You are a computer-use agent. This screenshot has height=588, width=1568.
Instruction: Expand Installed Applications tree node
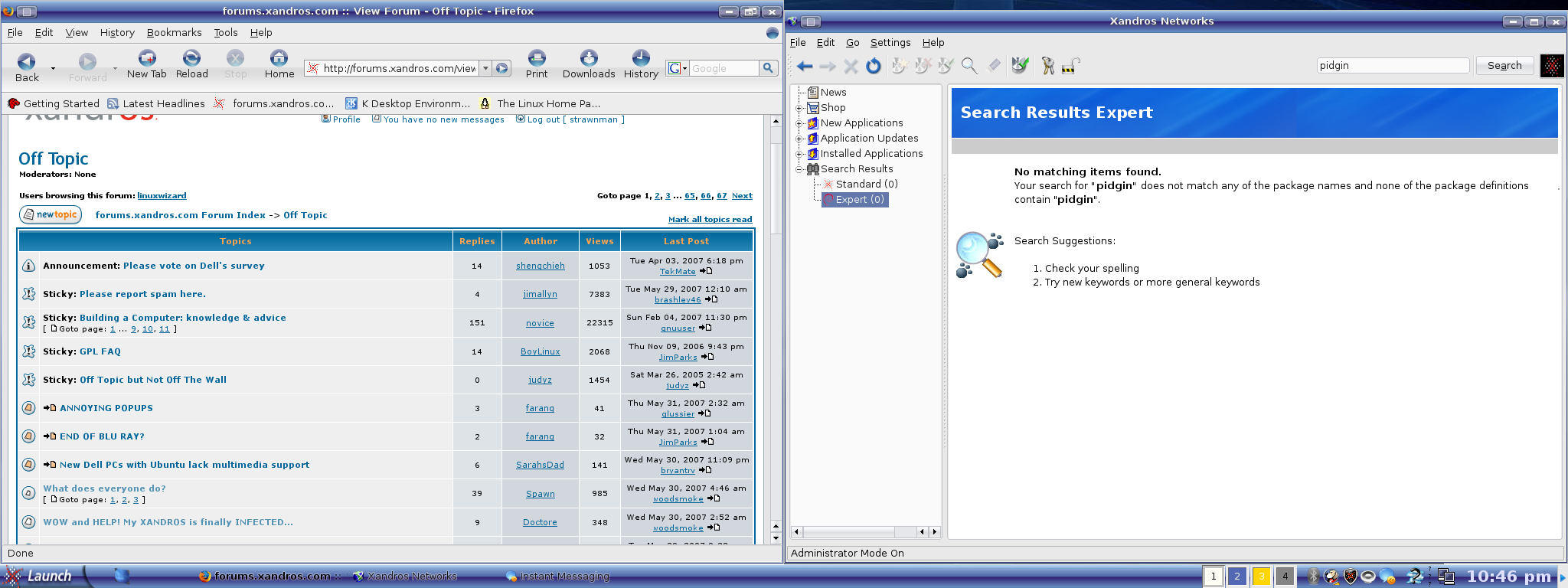pos(799,154)
